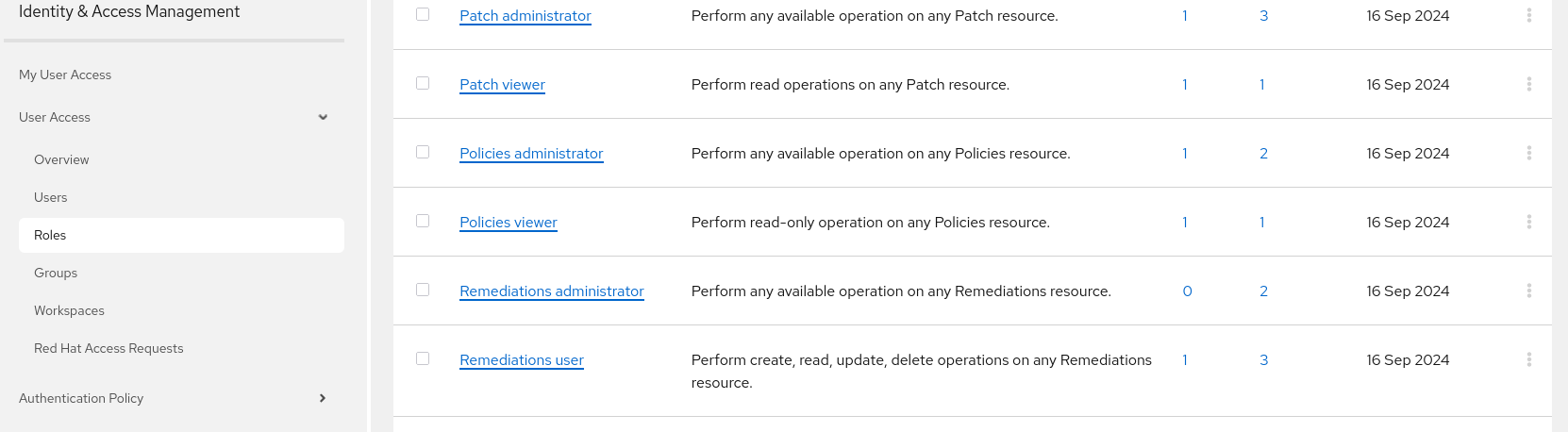The image size is (1568, 432).
Task: Go to Groups in sidebar
Action: [56, 273]
